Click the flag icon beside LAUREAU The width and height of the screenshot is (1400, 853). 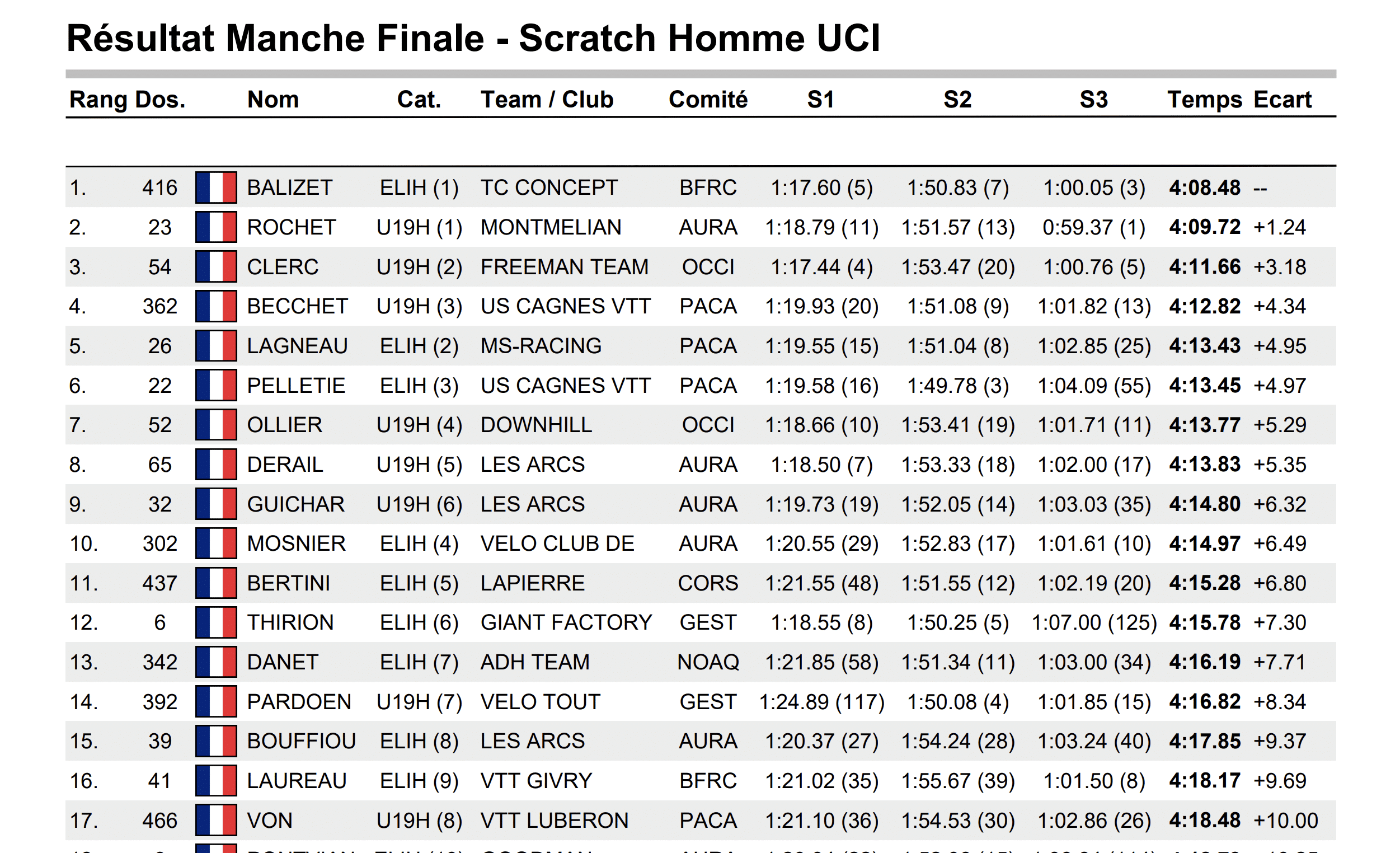coord(216,780)
